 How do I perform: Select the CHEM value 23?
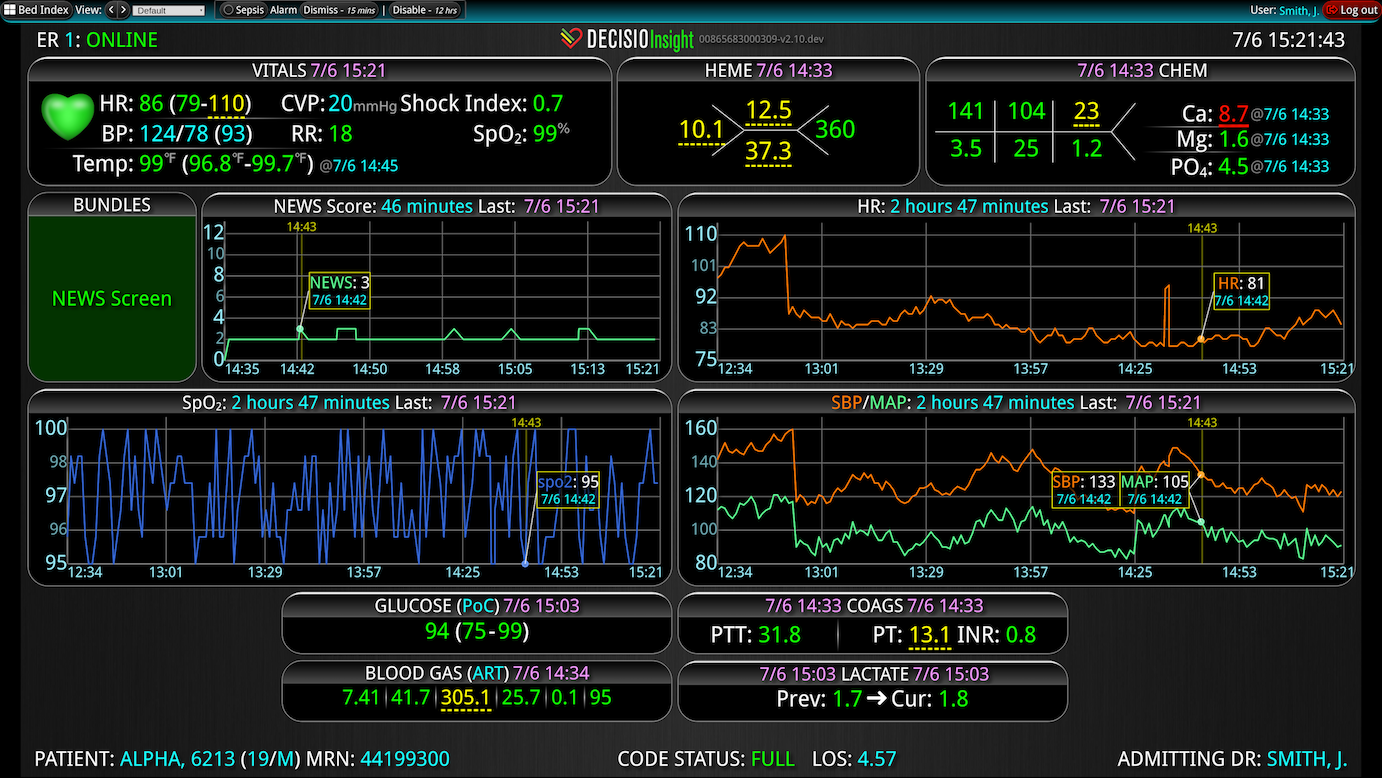pyautogui.click(x=1086, y=111)
